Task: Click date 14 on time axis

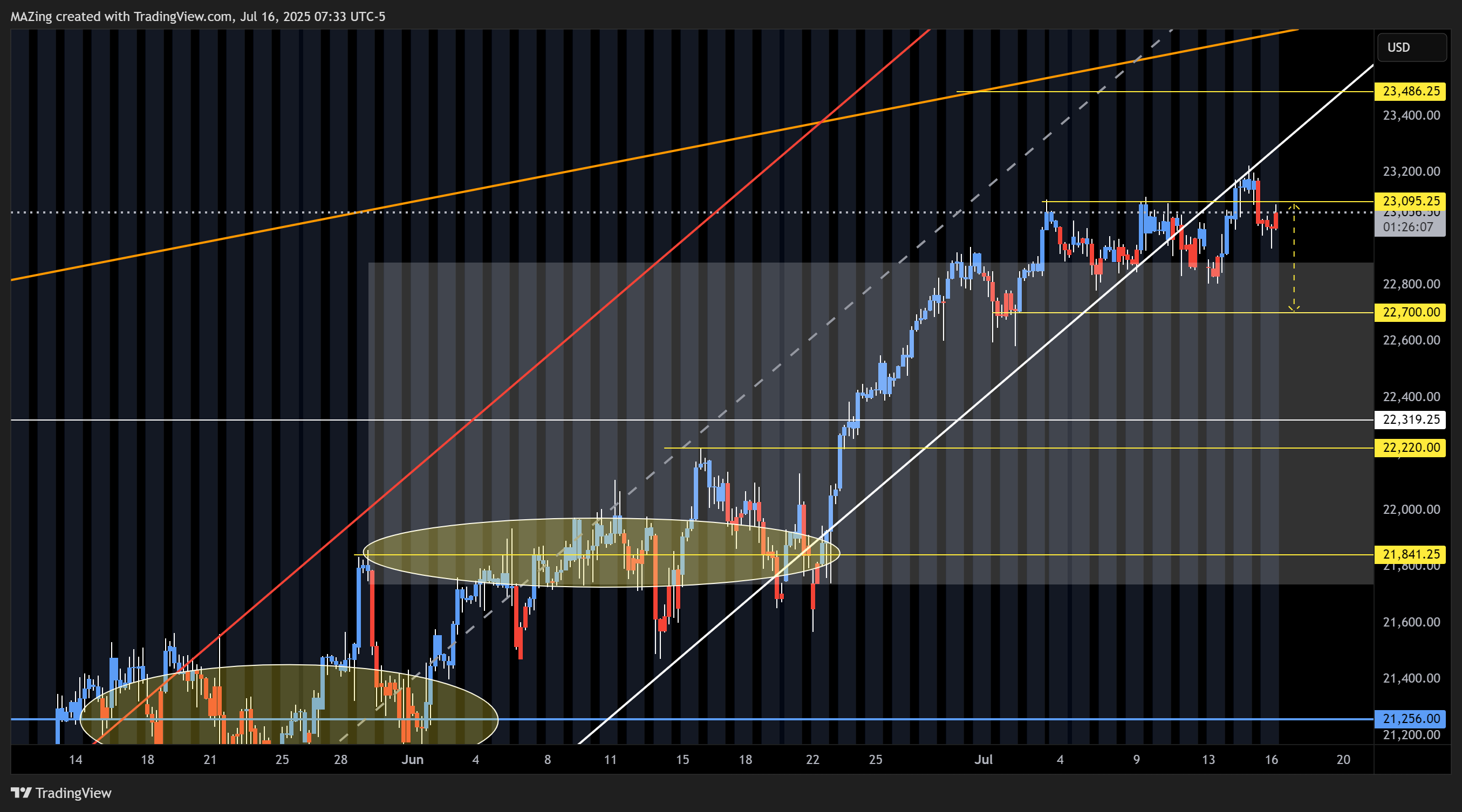Action: click(x=76, y=760)
